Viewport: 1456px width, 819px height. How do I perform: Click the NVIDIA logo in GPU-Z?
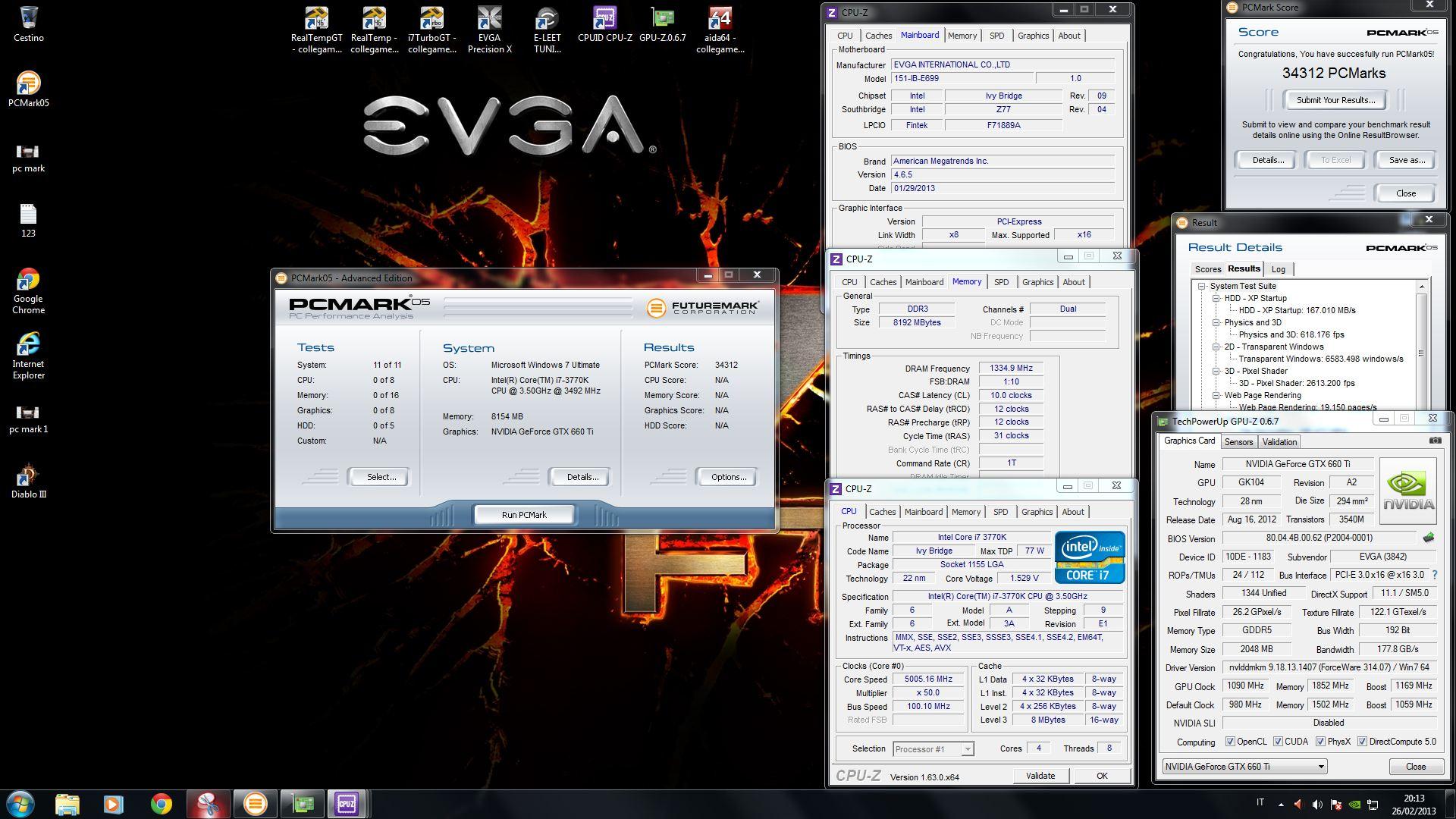tap(1408, 491)
